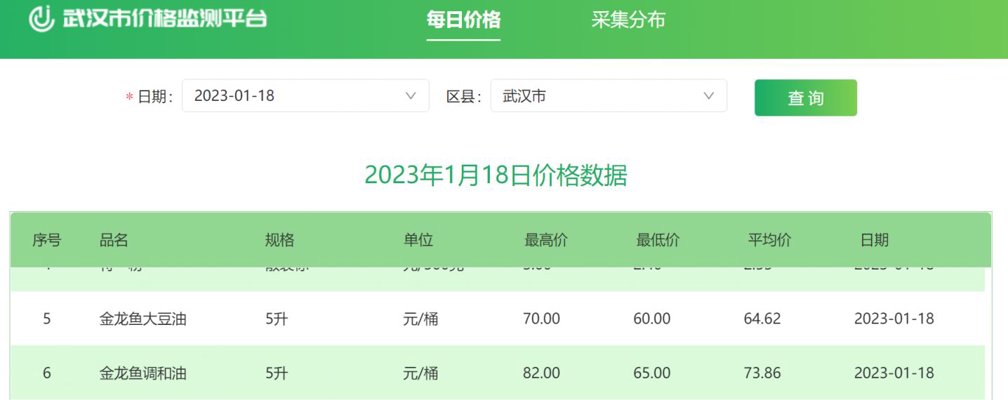The height and width of the screenshot is (400, 1008).
Task: Click the date cell in row 6
Action: 894,373
